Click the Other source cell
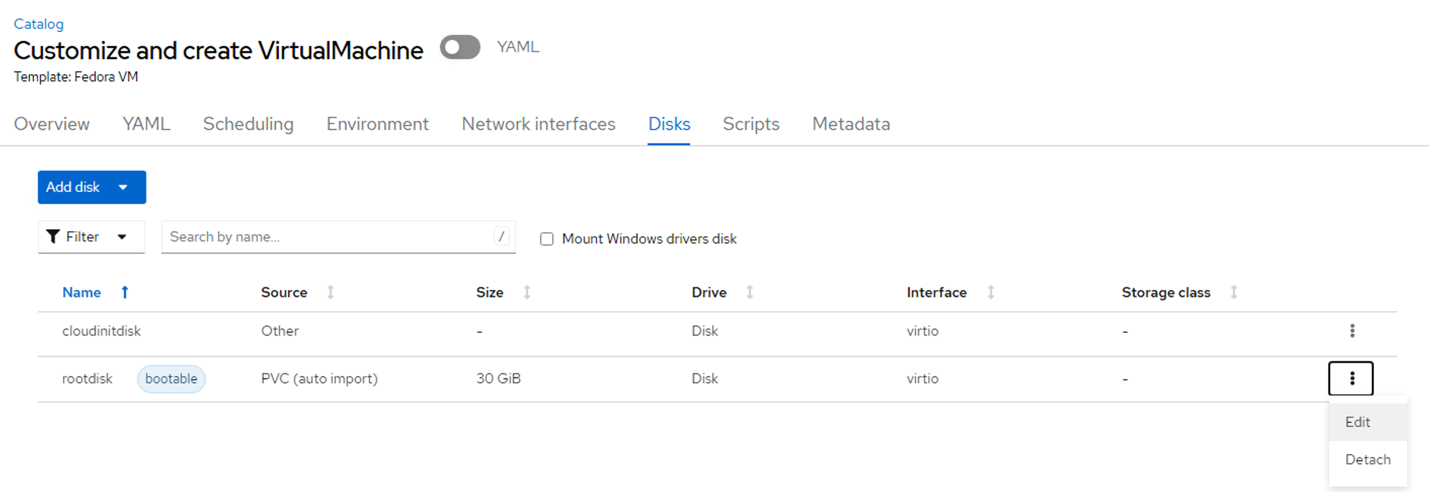 pos(280,331)
